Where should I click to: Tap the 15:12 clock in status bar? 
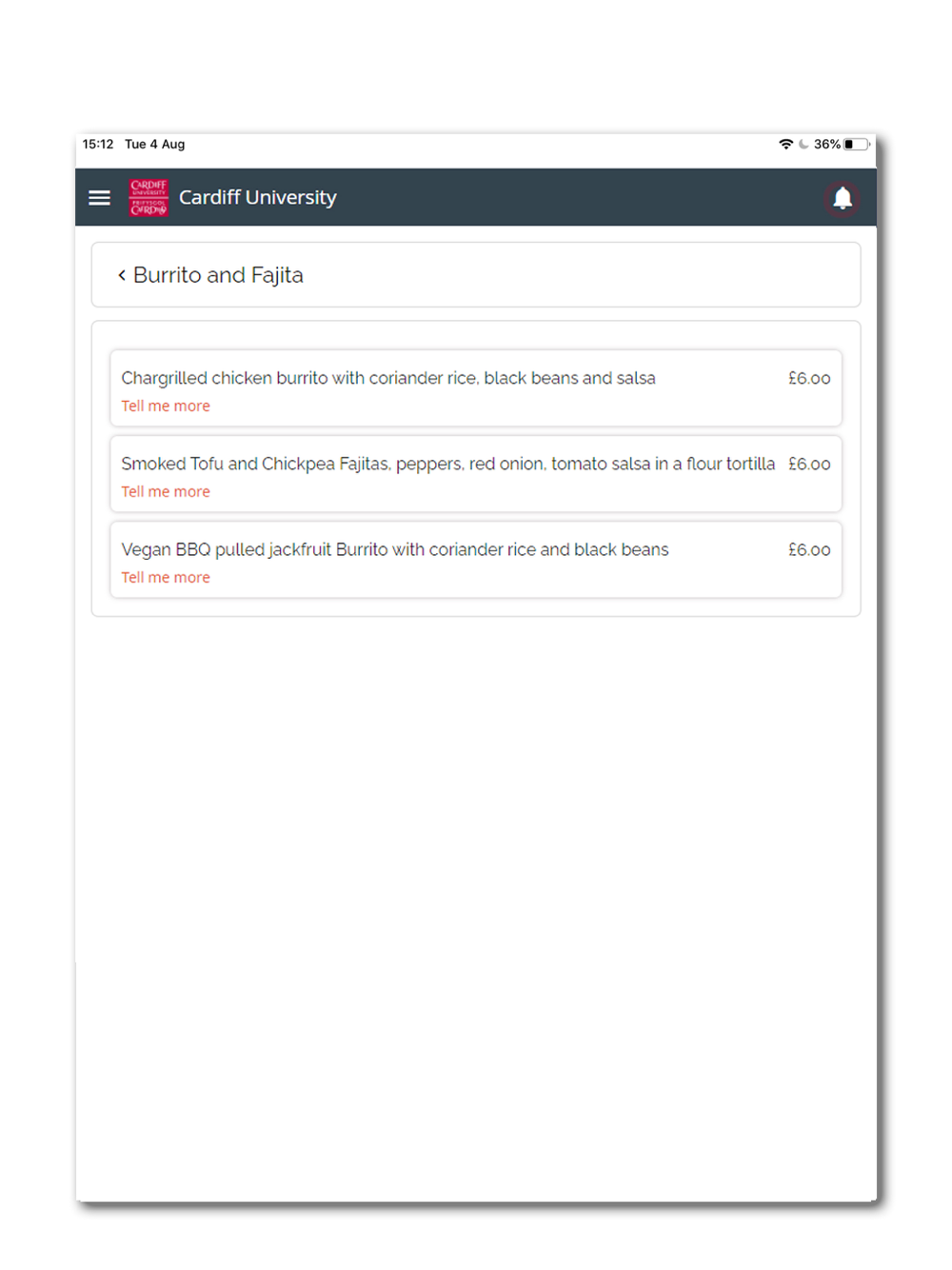[x=98, y=144]
